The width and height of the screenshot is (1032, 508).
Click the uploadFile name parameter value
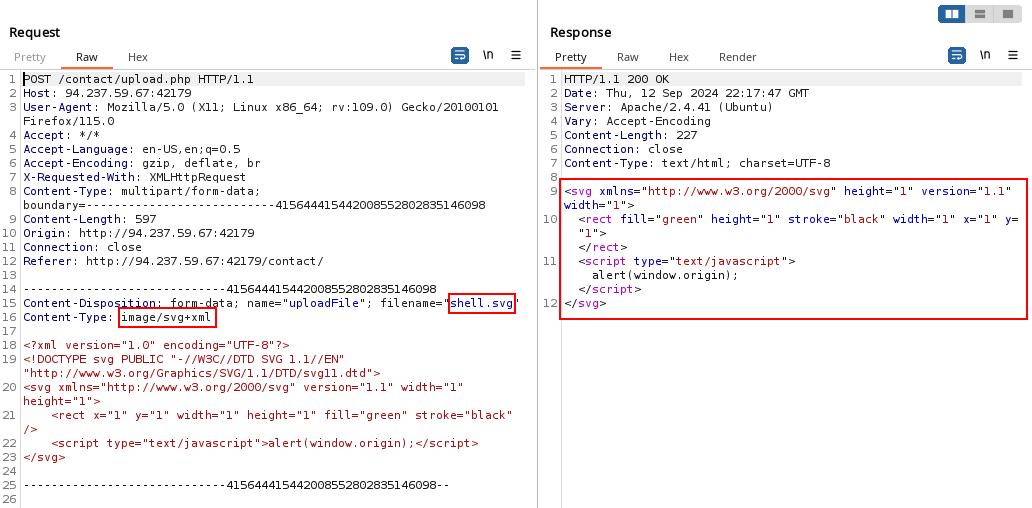[324, 303]
